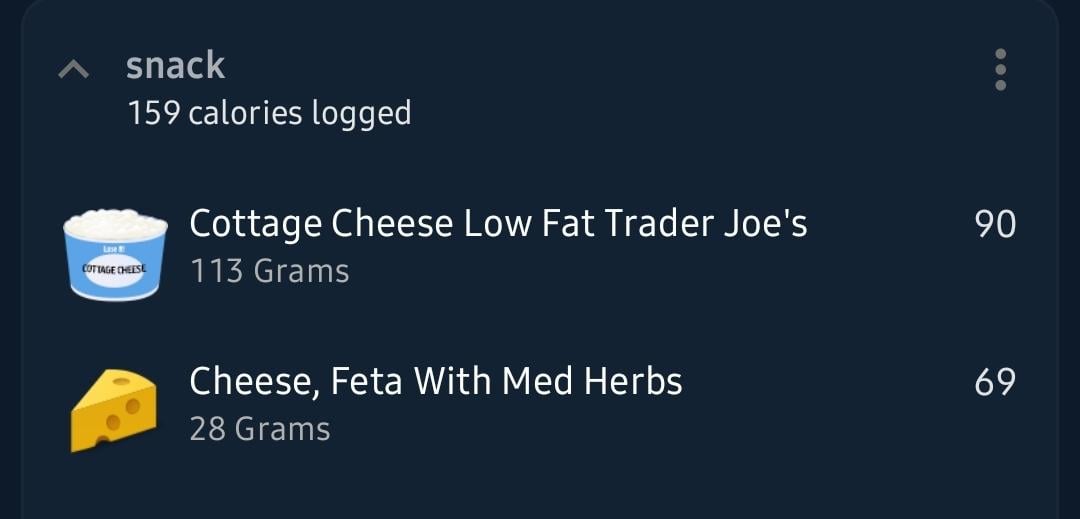Tap the white curds atop the cottage cheese icon
The image size is (1080, 519).
[x=116, y=222]
